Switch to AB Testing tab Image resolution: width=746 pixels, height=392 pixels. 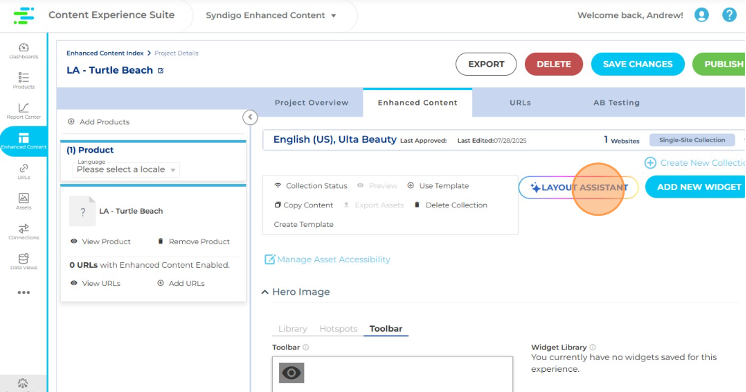[x=617, y=103]
